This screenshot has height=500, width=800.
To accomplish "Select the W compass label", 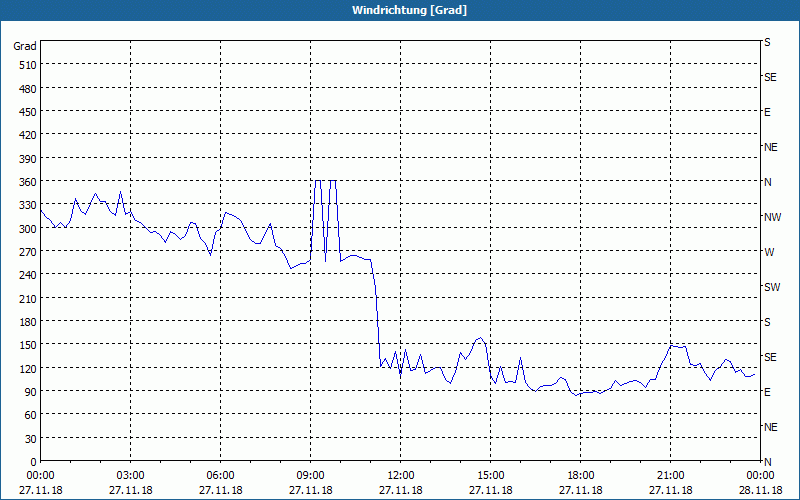I will [769, 252].
